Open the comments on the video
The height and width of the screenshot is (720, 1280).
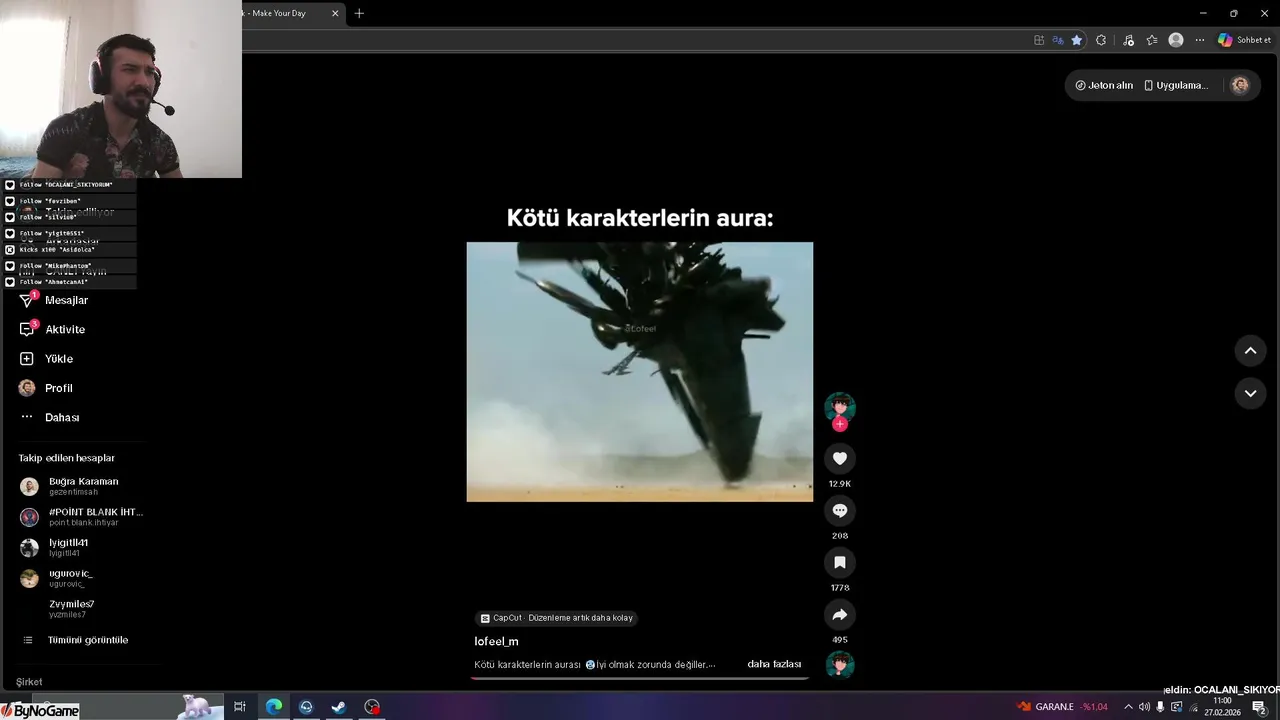pos(840,510)
